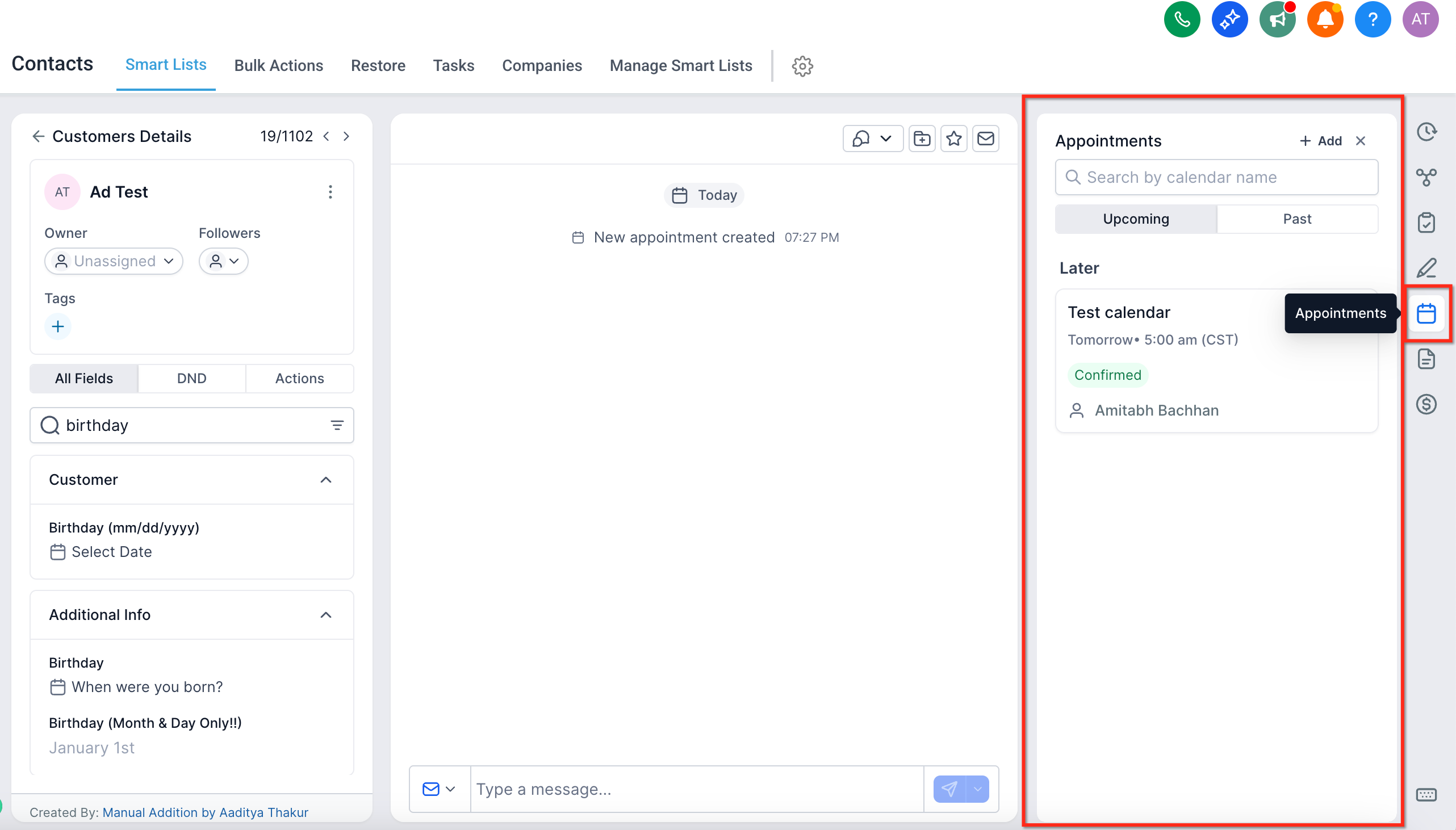Open the orange notifications bell

click(x=1325, y=19)
